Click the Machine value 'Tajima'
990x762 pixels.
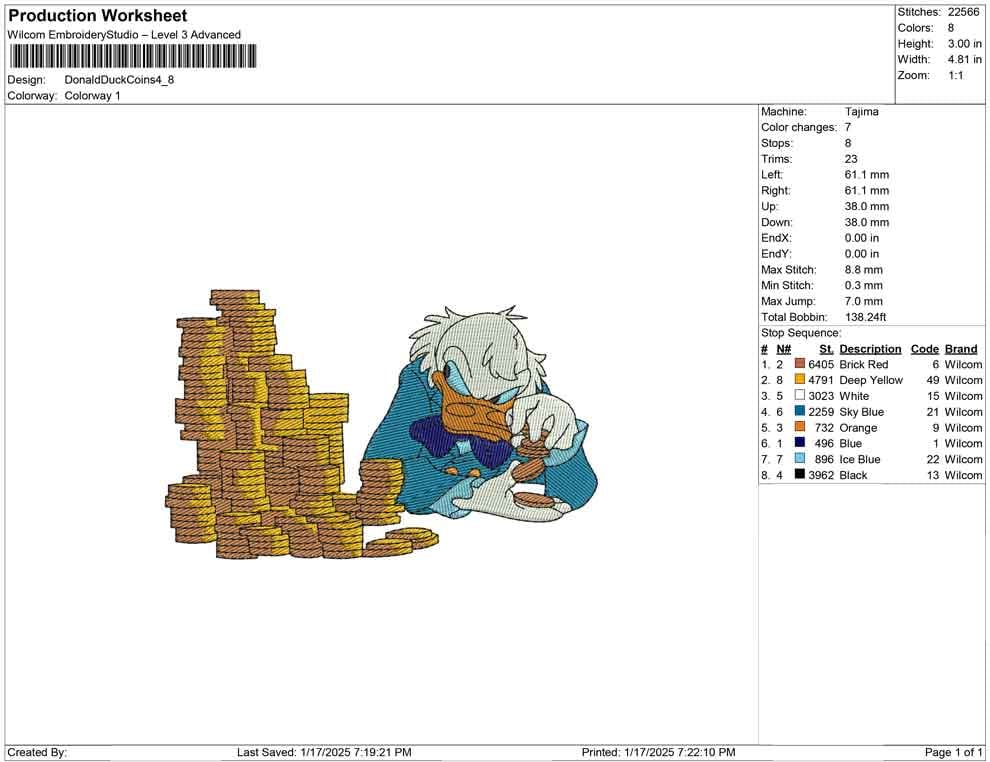coord(861,111)
